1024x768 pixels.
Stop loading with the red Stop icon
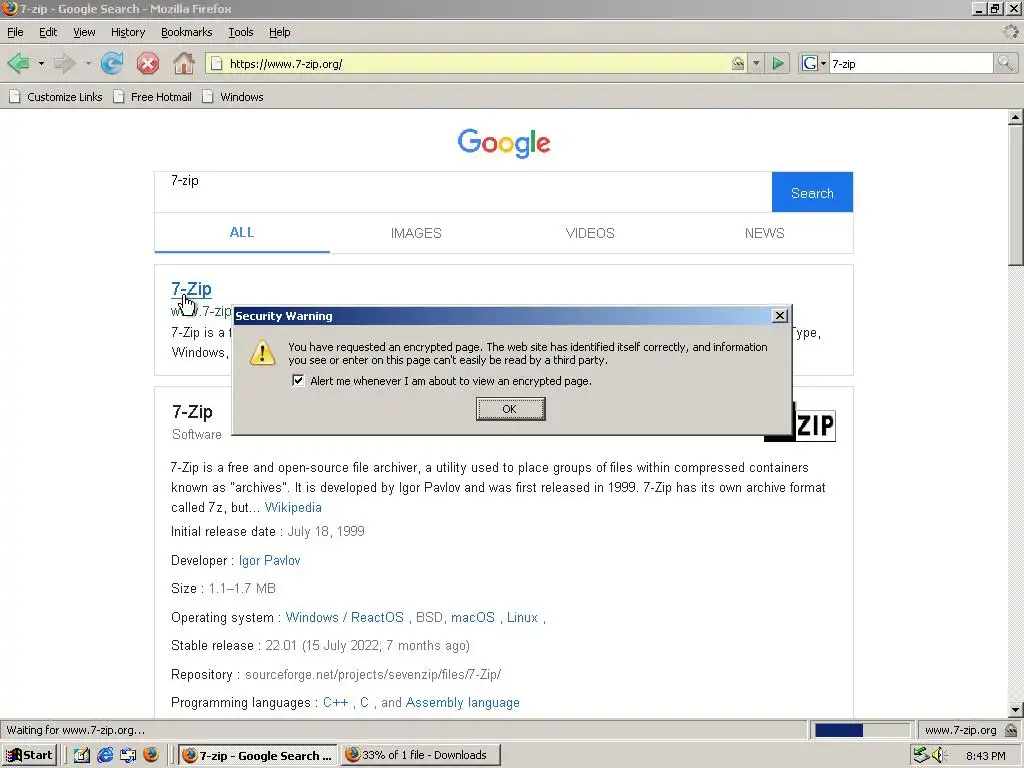[x=148, y=63]
